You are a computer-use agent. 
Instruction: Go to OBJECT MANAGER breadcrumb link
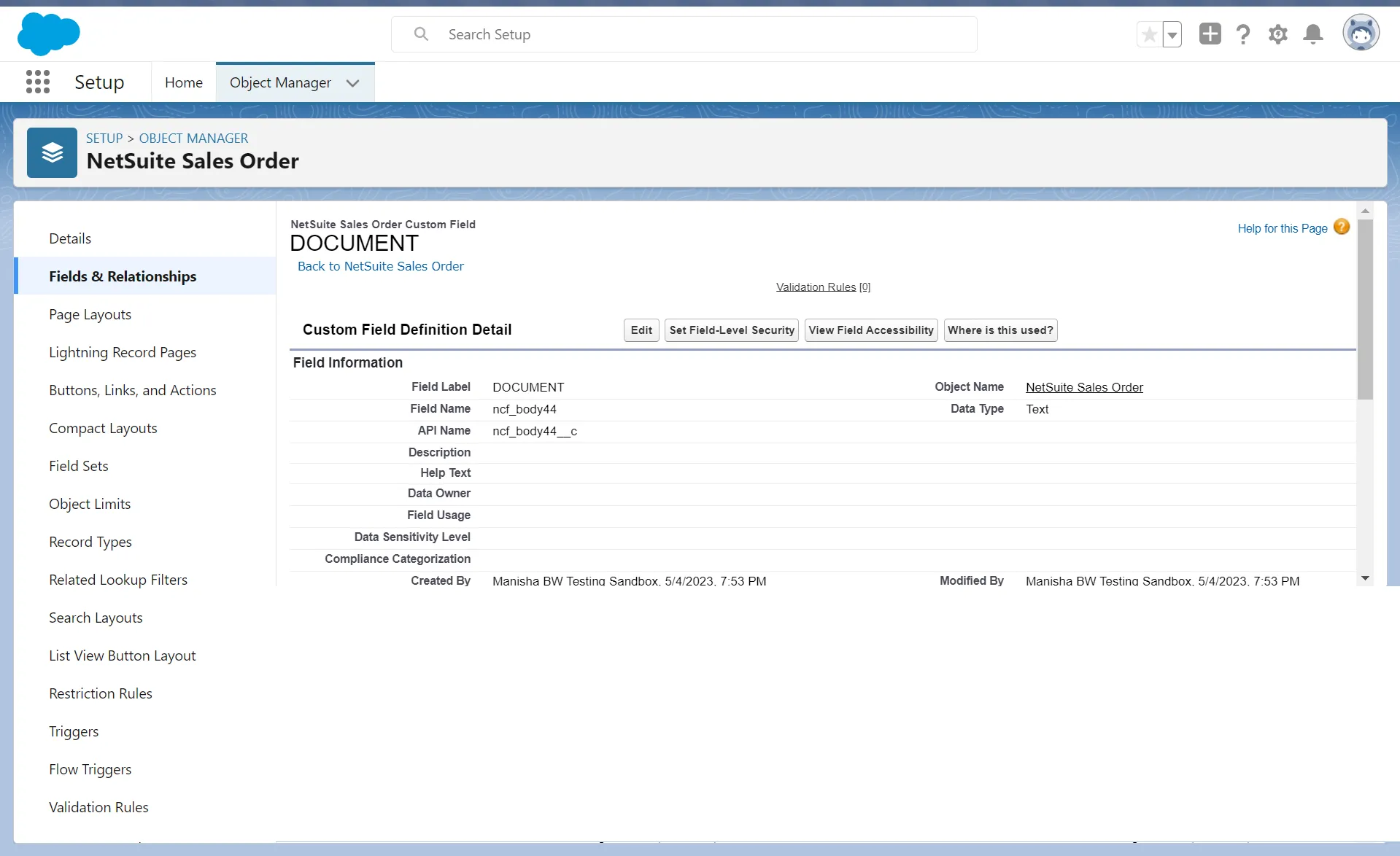[x=193, y=138]
